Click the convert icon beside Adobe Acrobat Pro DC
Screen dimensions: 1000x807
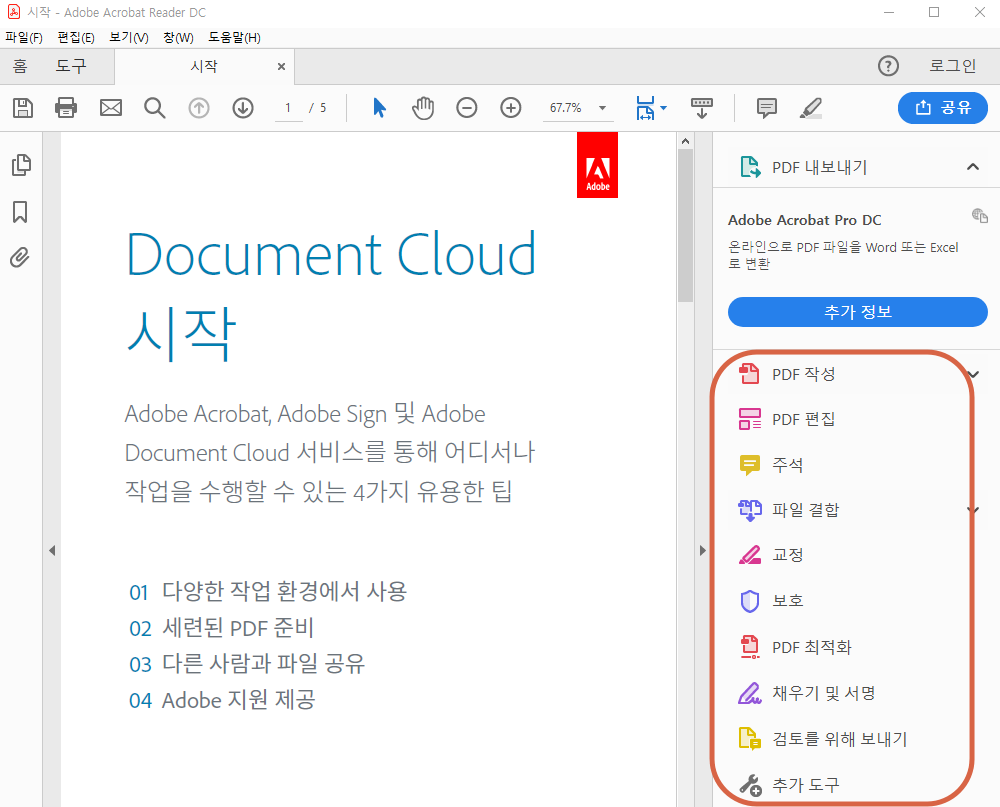[980, 216]
